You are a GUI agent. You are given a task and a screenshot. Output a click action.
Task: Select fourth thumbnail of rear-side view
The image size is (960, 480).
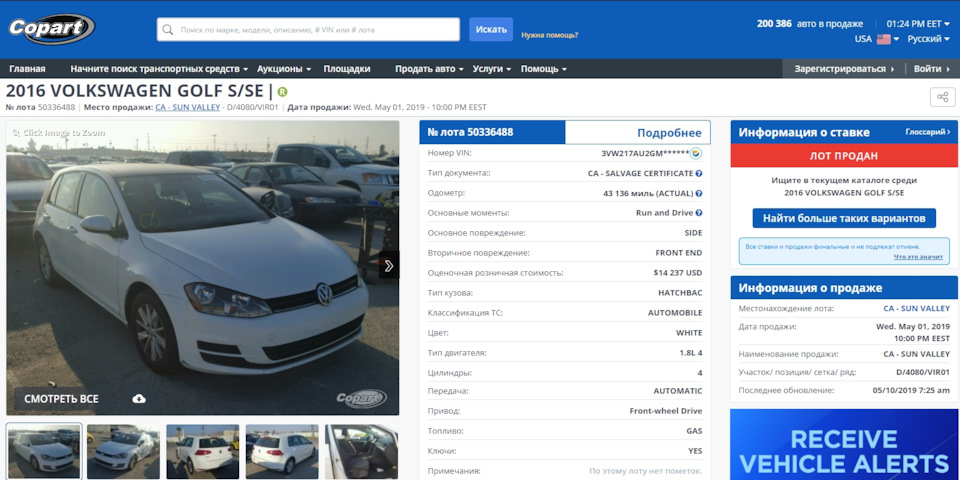282,452
